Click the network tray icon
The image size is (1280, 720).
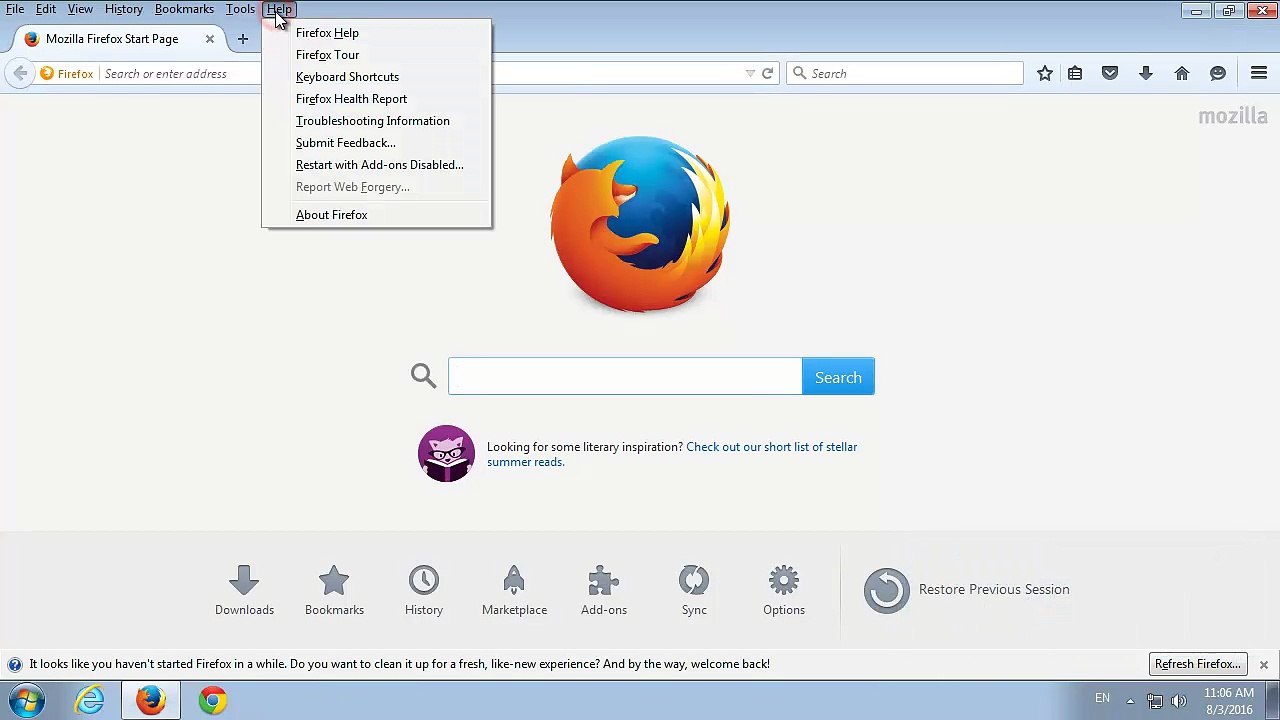click(x=1155, y=701)
